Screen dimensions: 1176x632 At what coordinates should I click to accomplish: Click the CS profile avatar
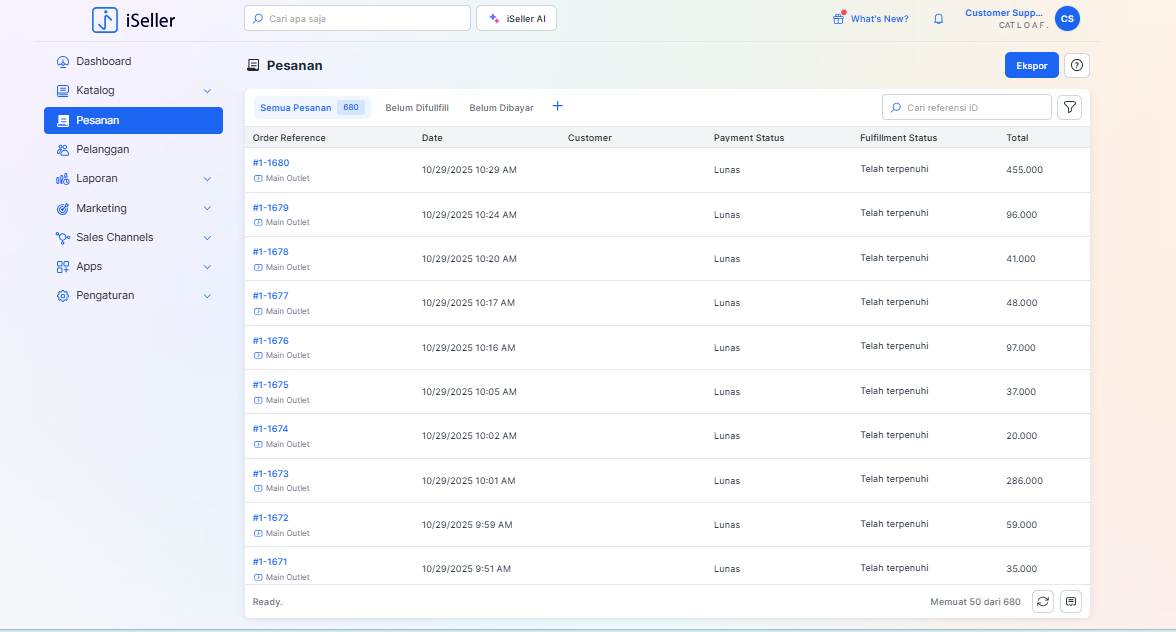tap(1067, 18)
